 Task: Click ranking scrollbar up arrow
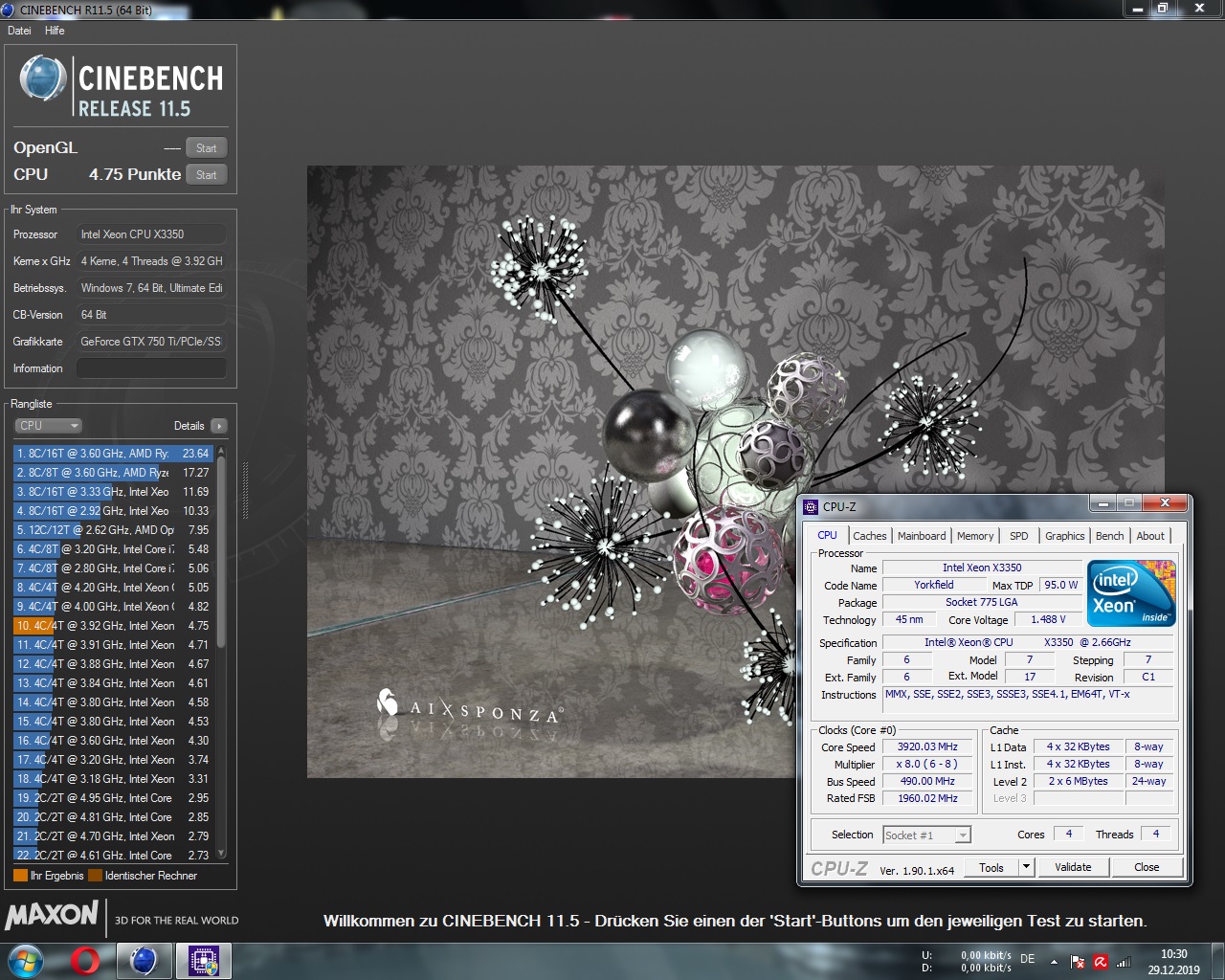[x=221, y=451]
